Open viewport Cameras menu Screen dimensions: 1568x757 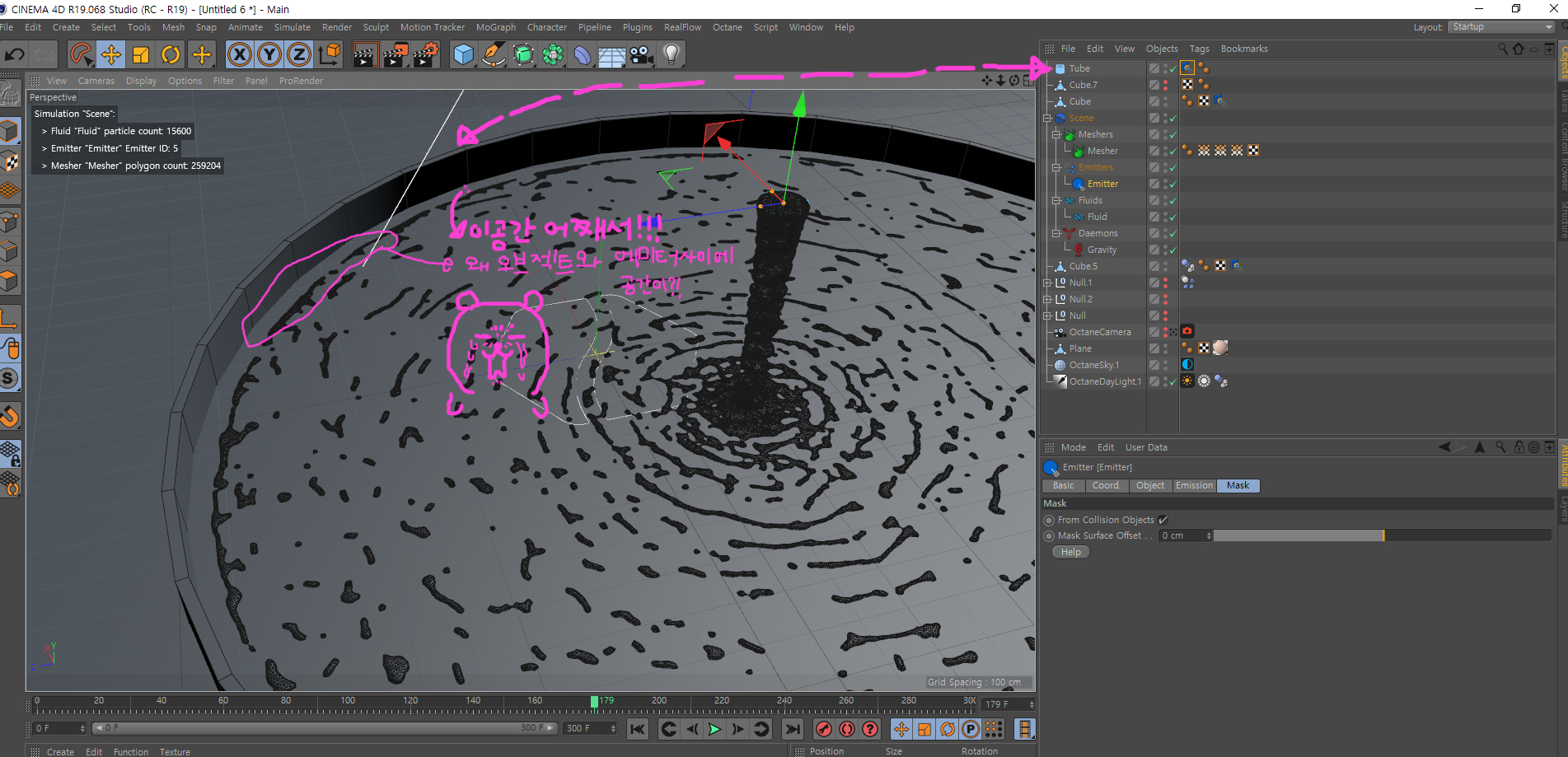click(96, 81)
